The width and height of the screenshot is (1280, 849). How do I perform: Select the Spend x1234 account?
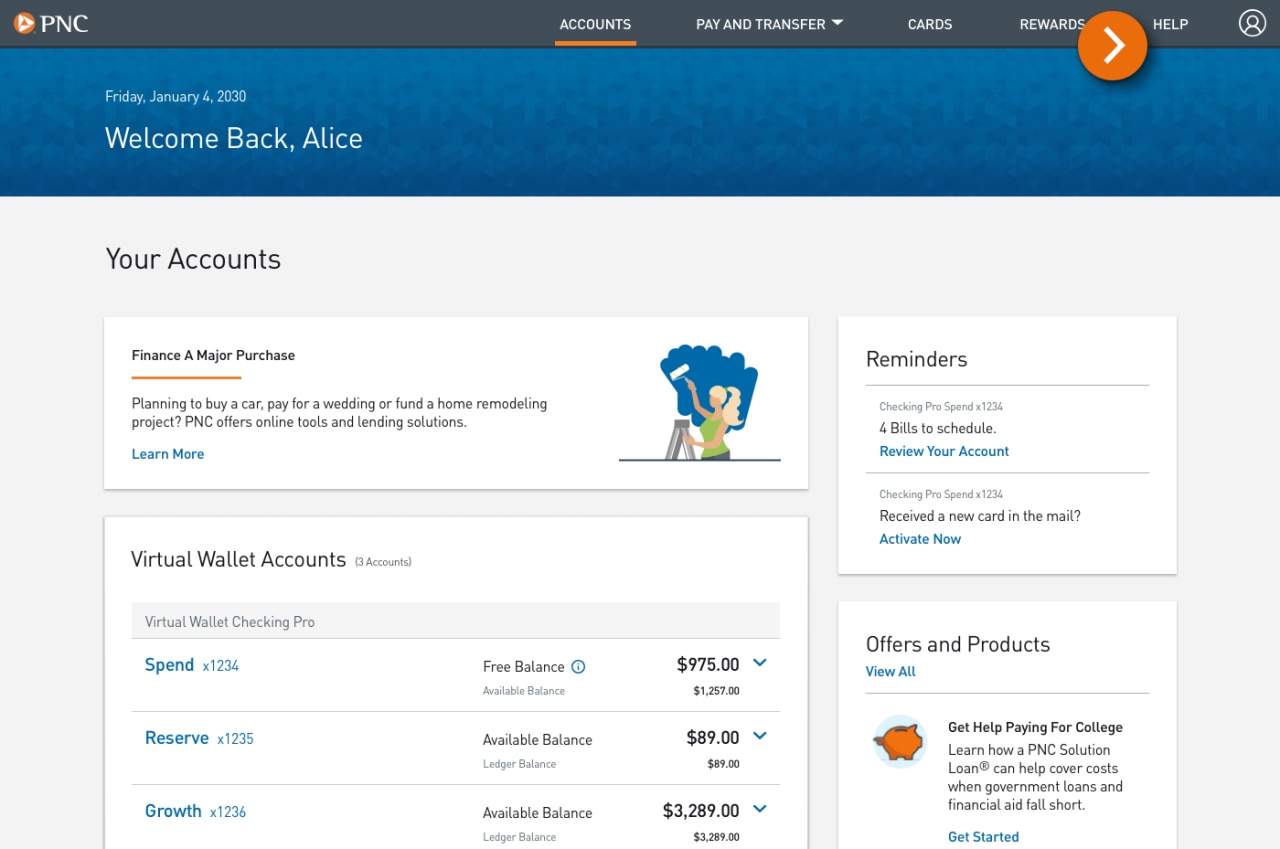pos(169,664)
